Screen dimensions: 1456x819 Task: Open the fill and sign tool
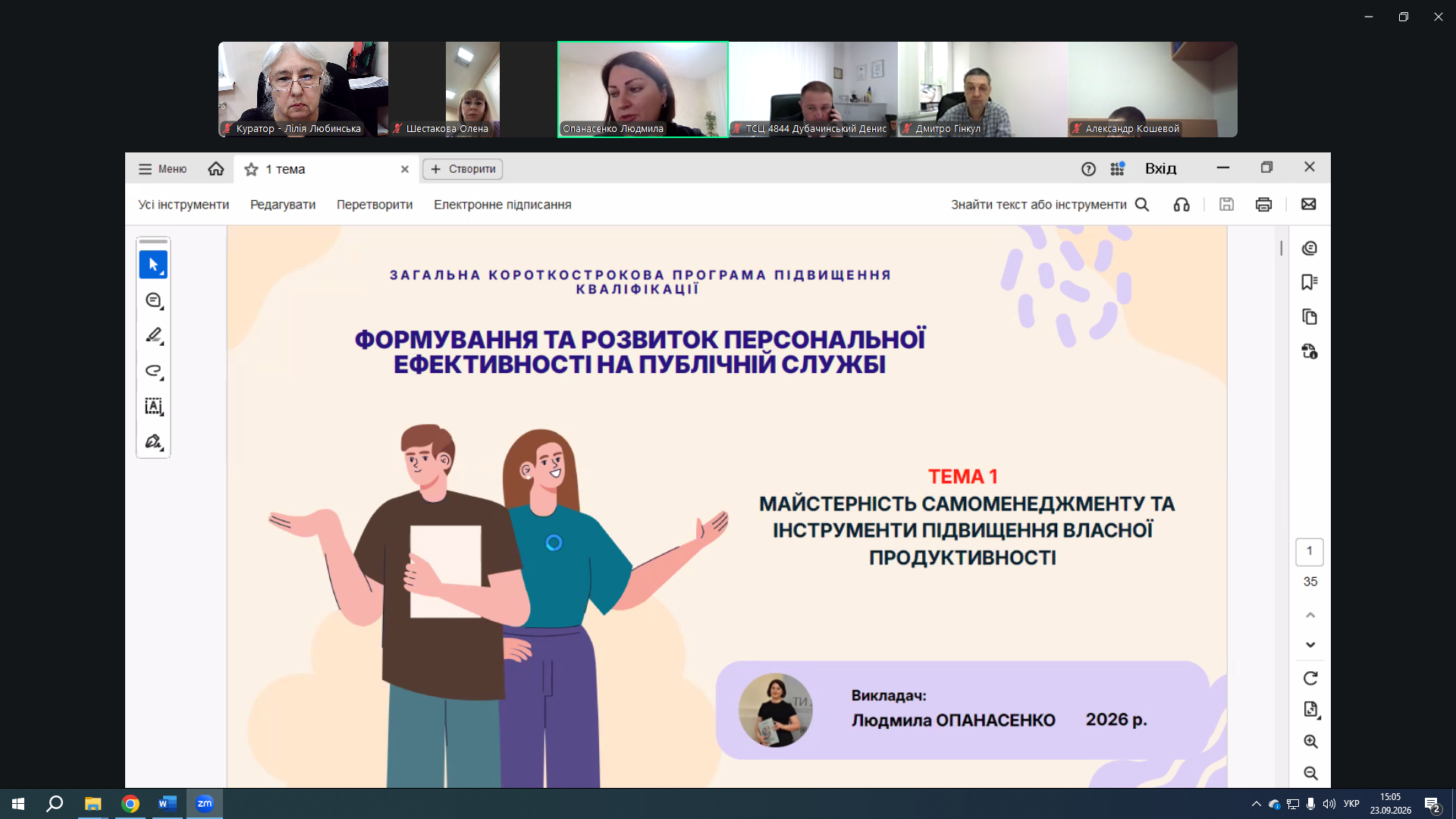point(153,441)
